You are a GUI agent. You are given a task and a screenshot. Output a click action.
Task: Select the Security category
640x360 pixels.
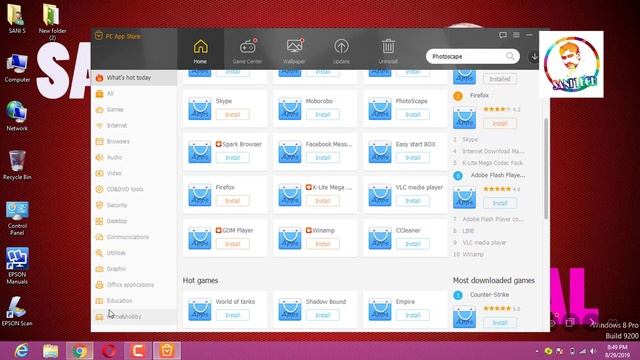[x=134, y=205]
